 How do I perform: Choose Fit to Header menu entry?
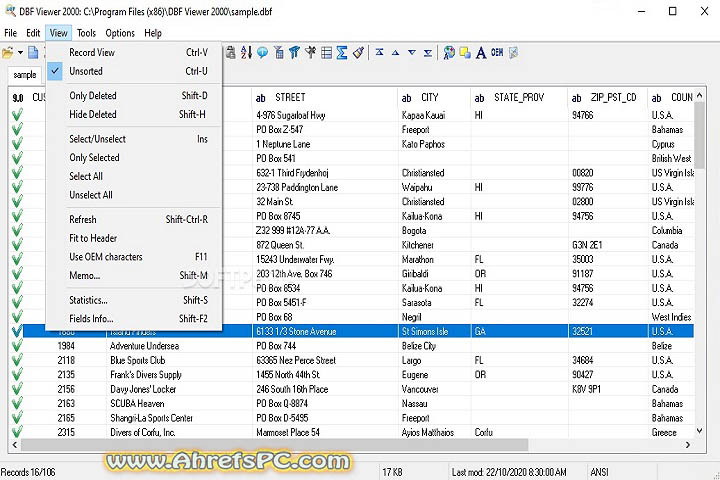[x=135, y=238]
